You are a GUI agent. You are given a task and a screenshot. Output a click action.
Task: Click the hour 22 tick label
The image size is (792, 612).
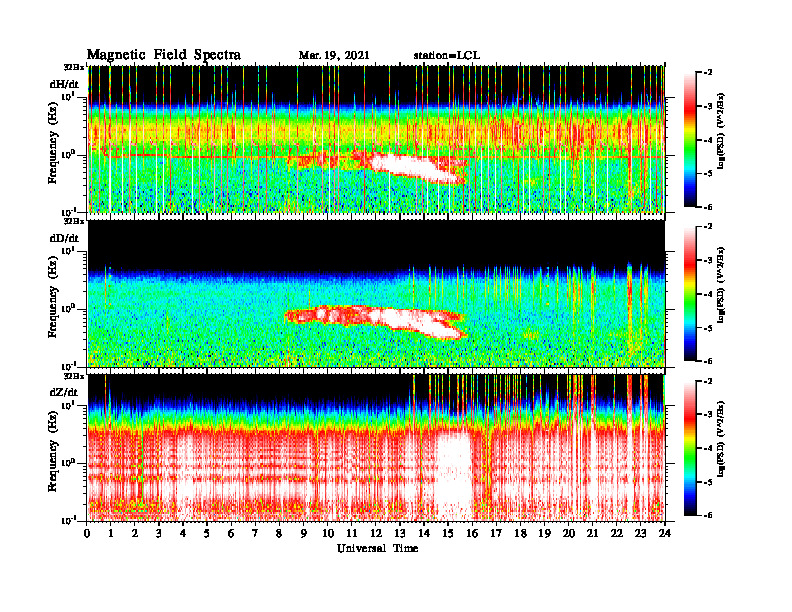click(x=617, y=534)
